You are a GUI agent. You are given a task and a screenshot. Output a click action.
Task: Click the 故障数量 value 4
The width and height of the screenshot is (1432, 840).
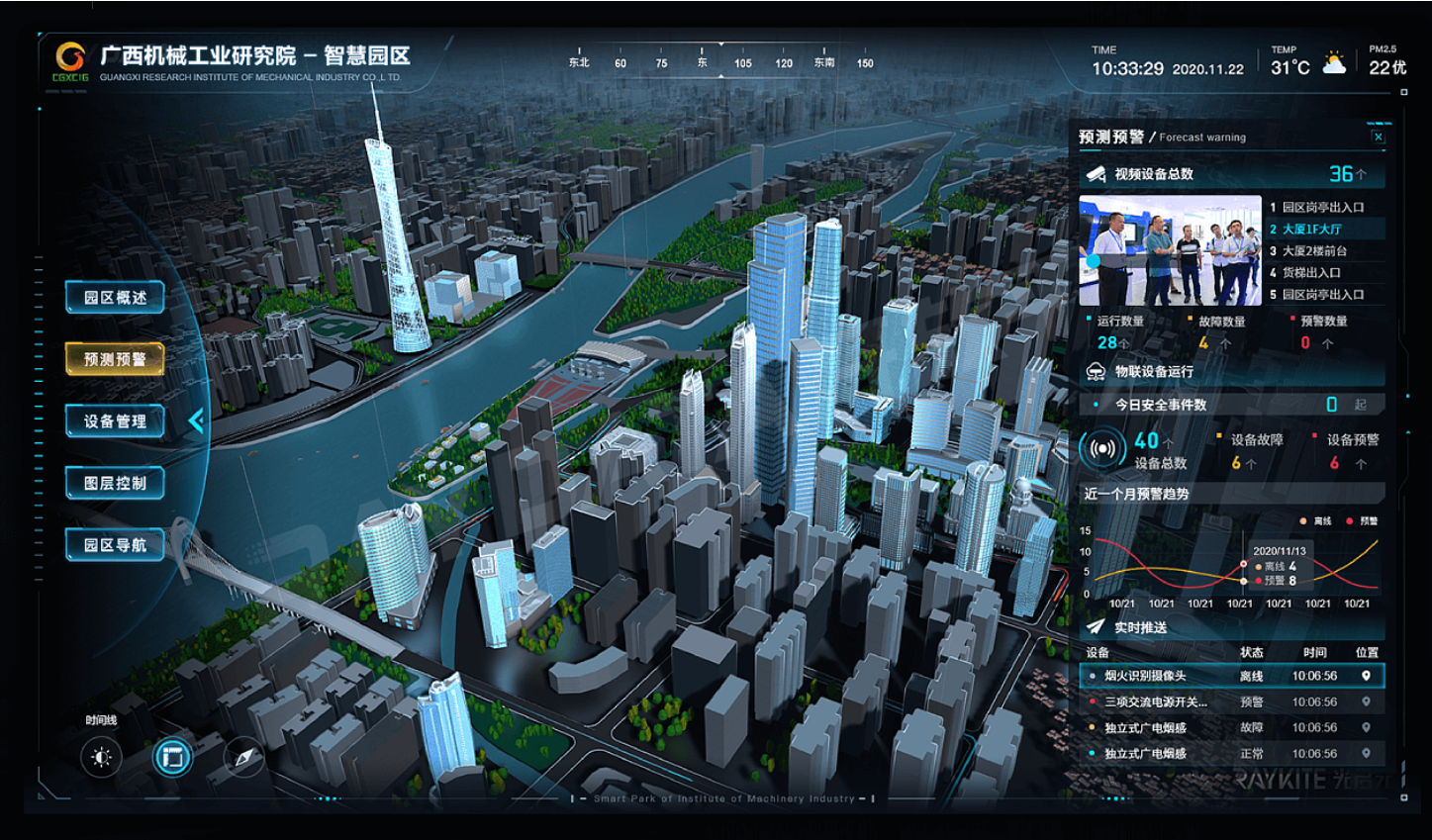tap(1203, 342)
